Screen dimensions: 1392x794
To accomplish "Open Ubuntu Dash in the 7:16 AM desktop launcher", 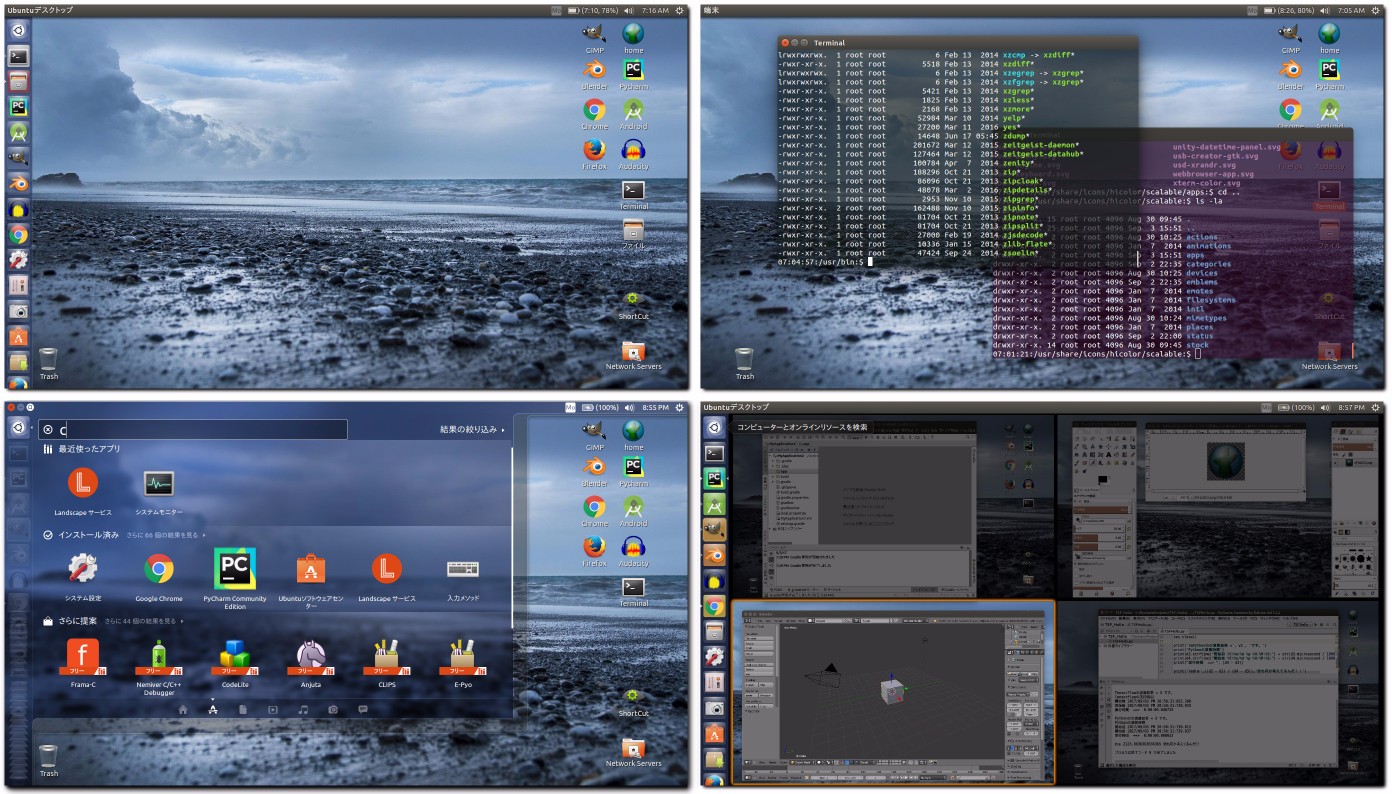I will tap(18, 31).
